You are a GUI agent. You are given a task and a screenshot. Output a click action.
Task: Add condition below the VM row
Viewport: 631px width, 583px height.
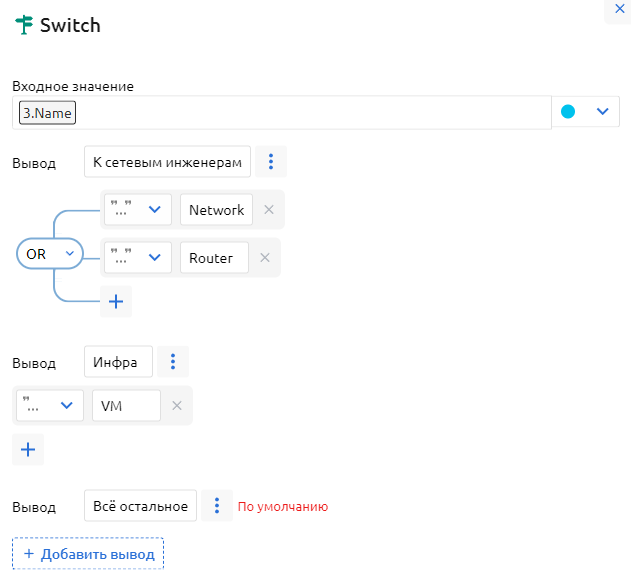click(x=28, y=450)
